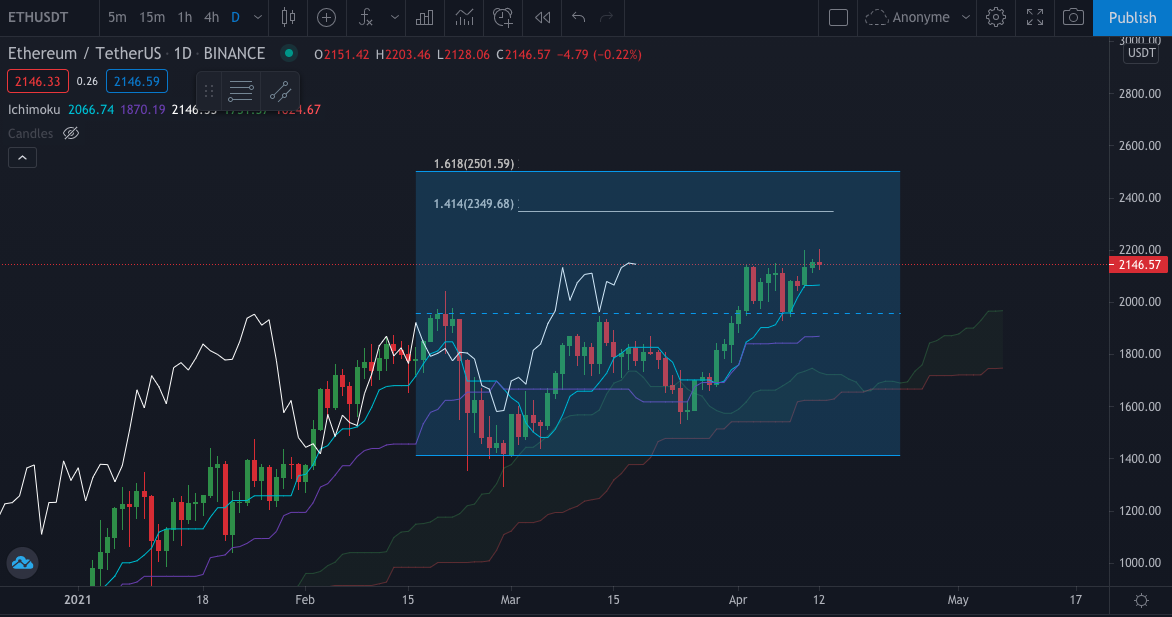Create a new alert with the clock icon
The width and height of the screenshot is (1172, 617).
pos(502,17)
